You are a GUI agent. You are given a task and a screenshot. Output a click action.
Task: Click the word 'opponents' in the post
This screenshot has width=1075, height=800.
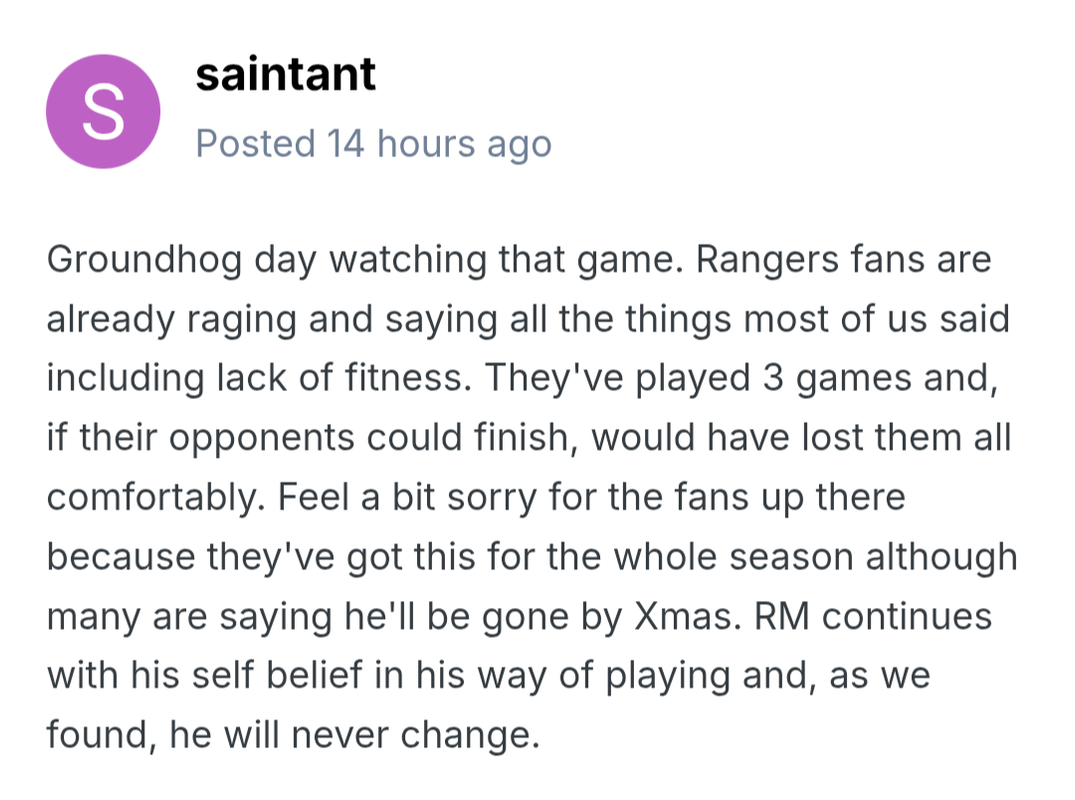[261, 439]
